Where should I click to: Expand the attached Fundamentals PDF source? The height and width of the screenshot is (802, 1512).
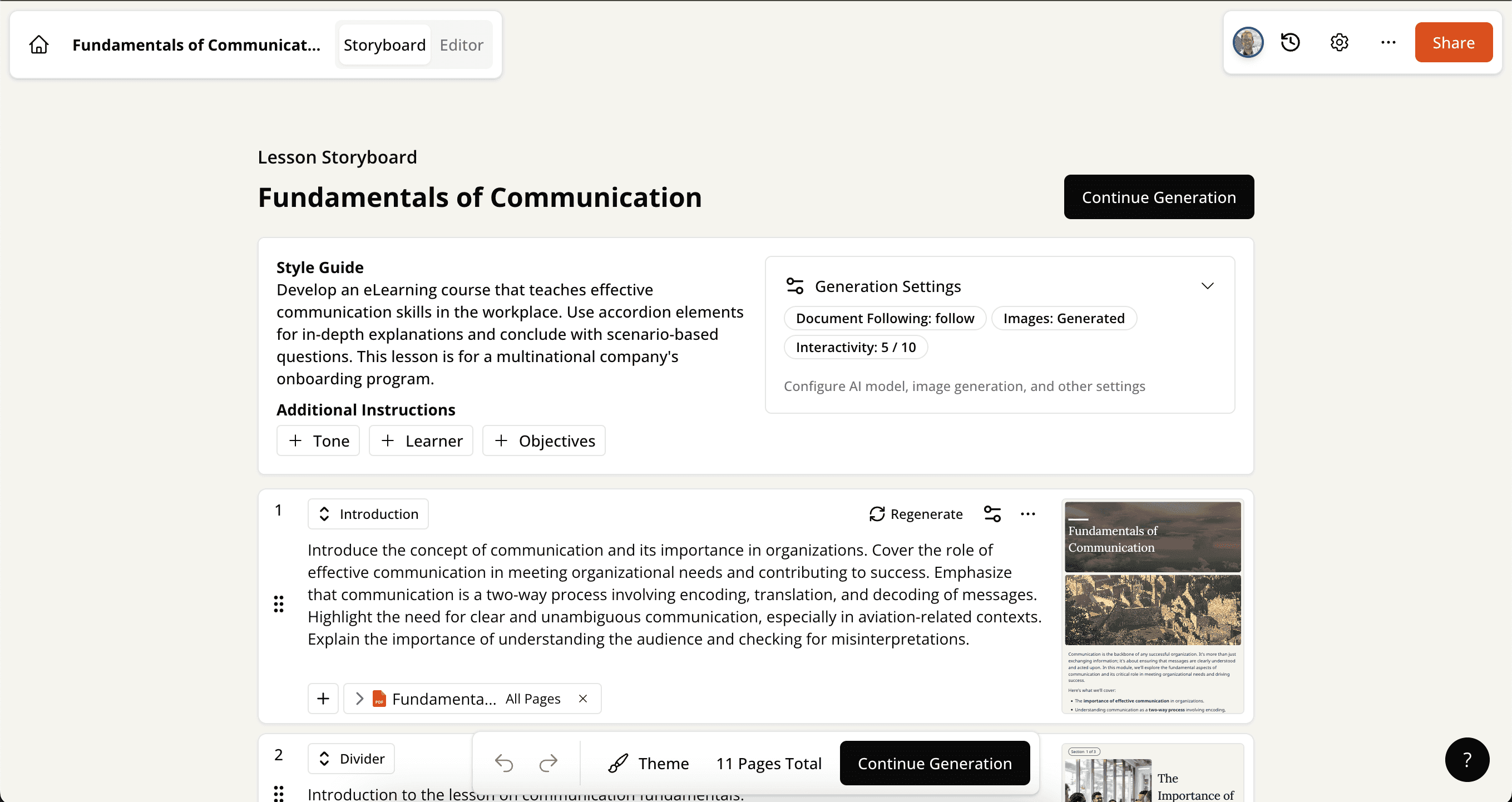coord(360,698)
